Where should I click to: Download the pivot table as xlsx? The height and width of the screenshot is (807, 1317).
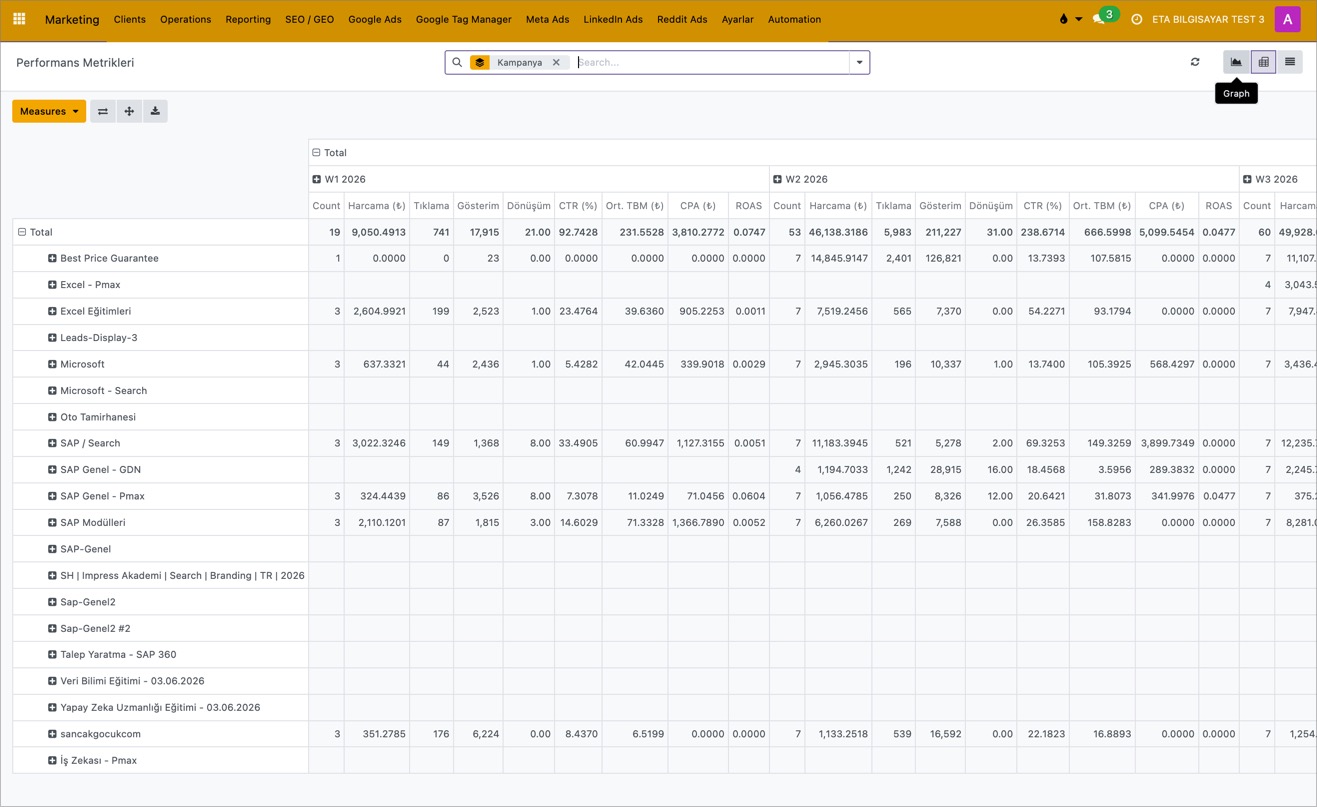pyautogui.click(x=155, y=111)
